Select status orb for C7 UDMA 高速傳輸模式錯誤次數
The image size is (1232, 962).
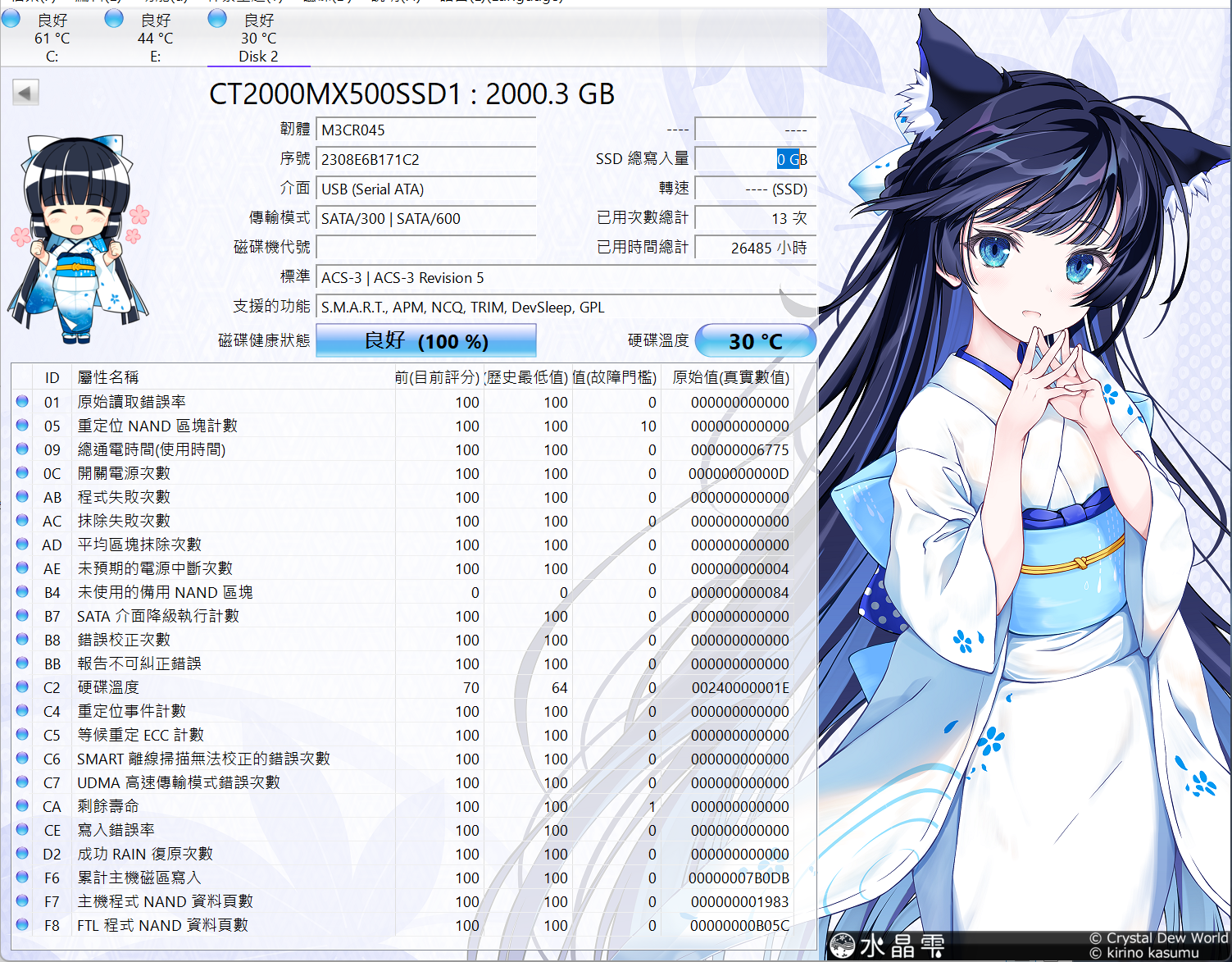(x=22, y=782)
